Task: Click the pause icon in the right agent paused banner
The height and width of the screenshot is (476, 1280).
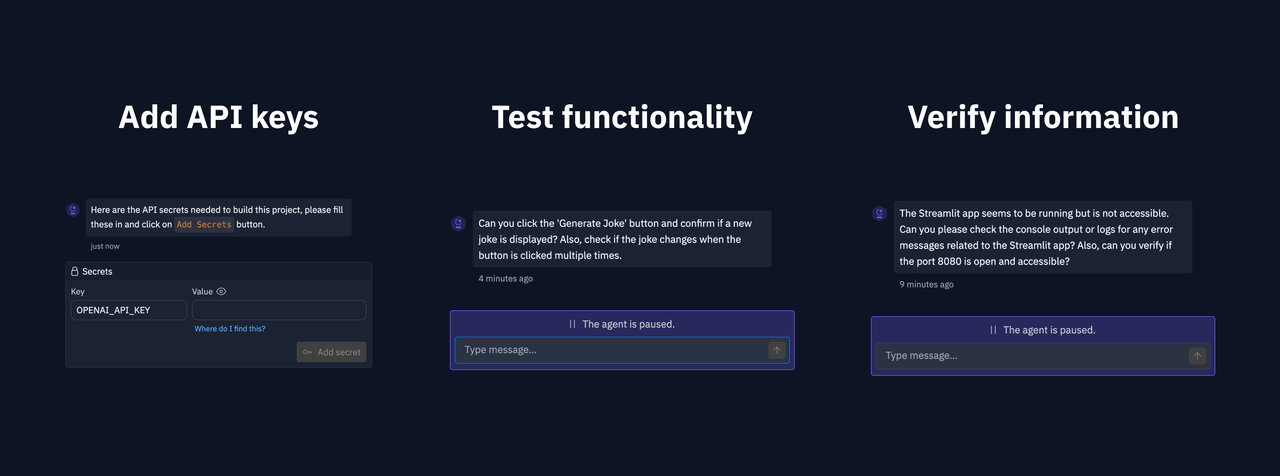Action: tap(994, 330)
